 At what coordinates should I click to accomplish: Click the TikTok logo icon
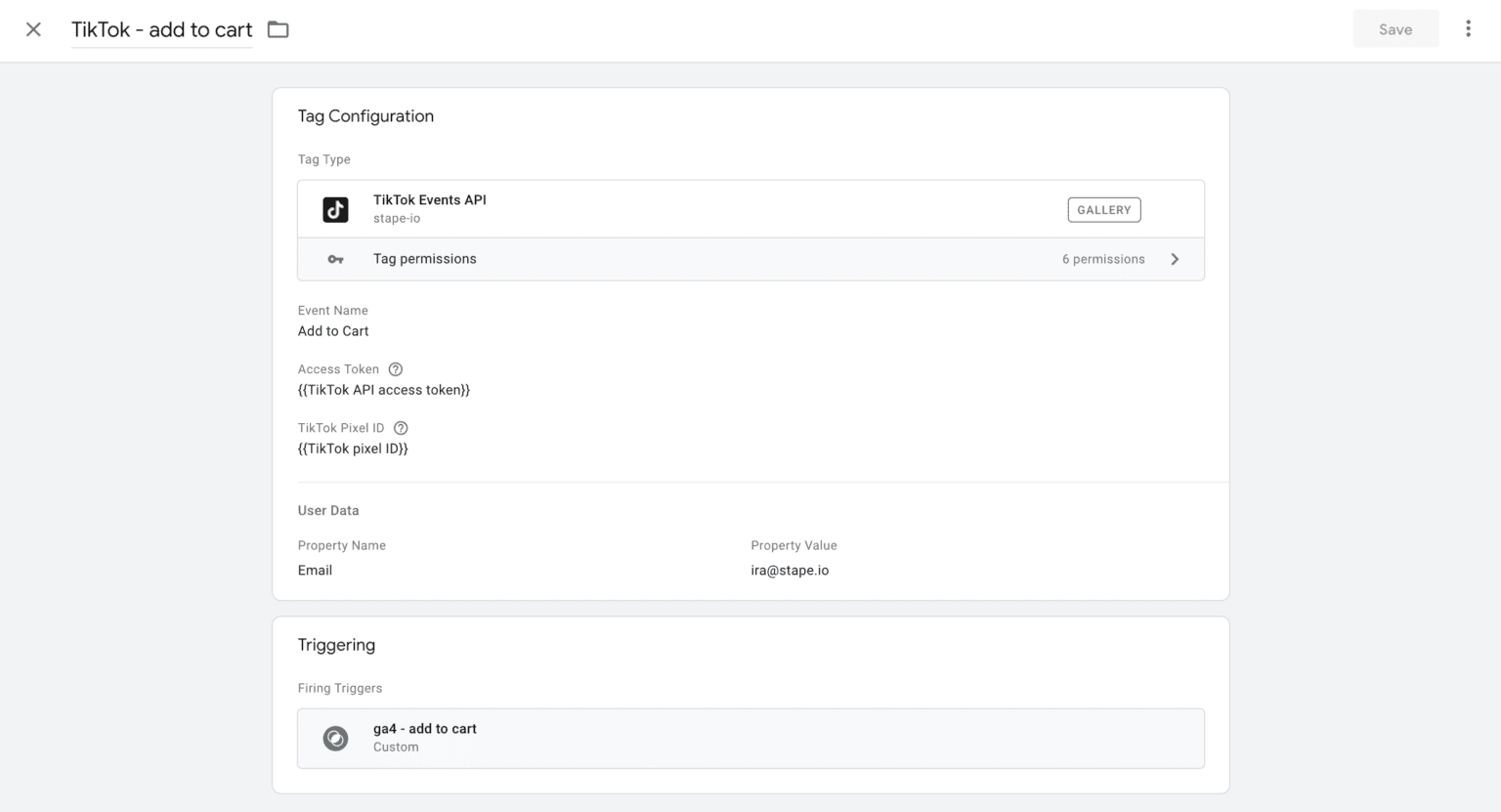(x=335, y=209)
